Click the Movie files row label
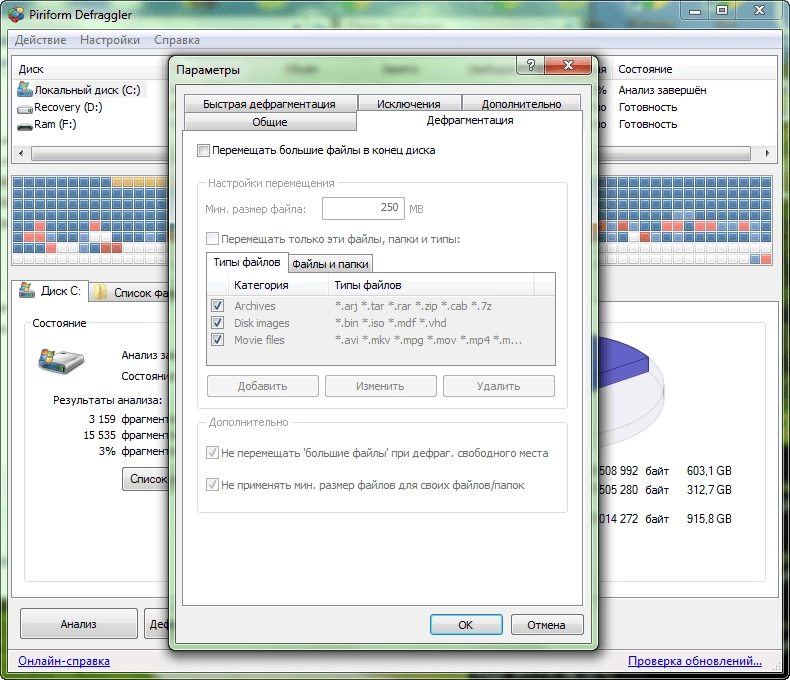Screen dimensions: 790x680 (259, 340)
